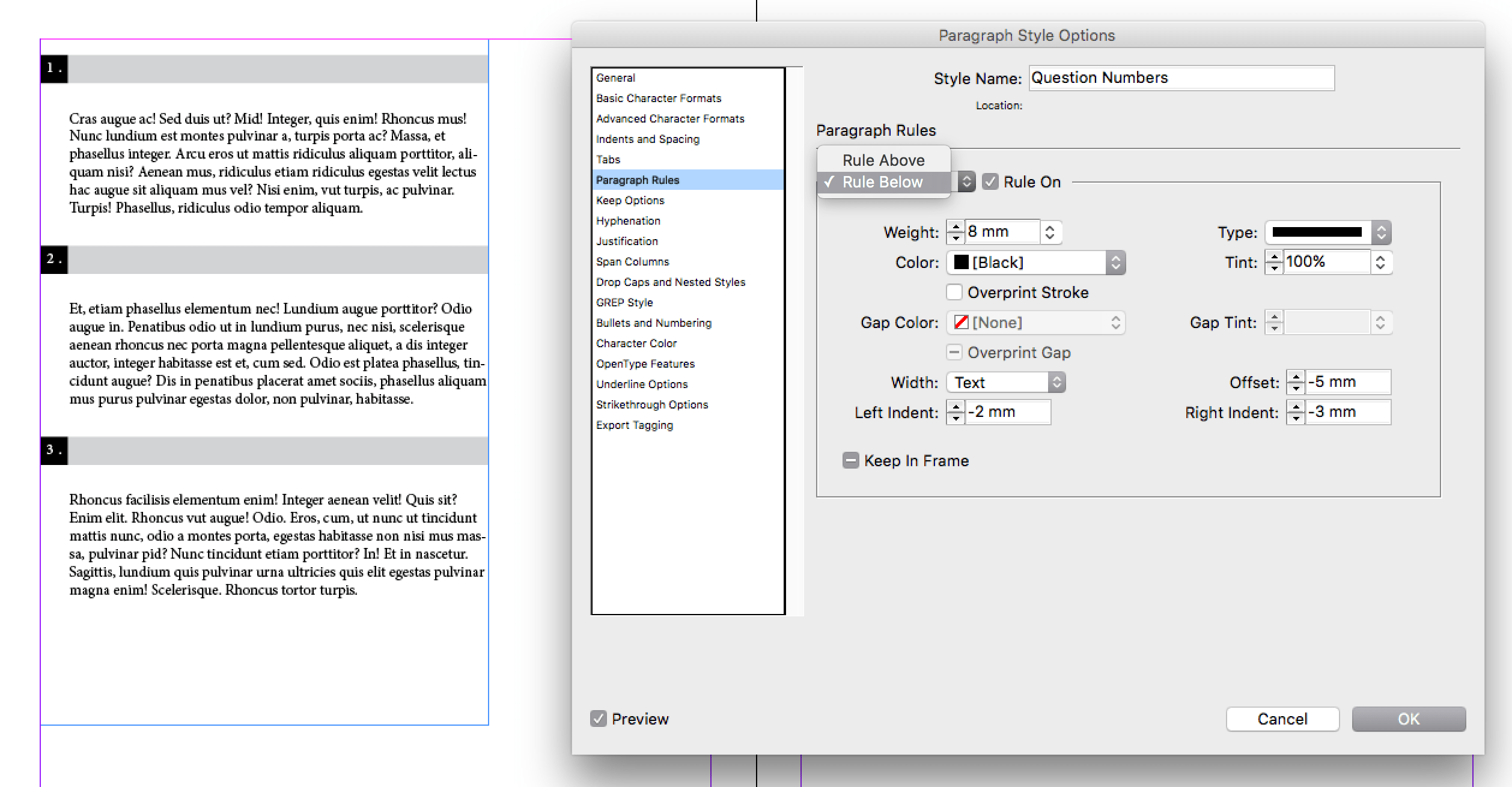
Task: Select Bullets and Numbering in the sidebar
Action: [653, 323]
